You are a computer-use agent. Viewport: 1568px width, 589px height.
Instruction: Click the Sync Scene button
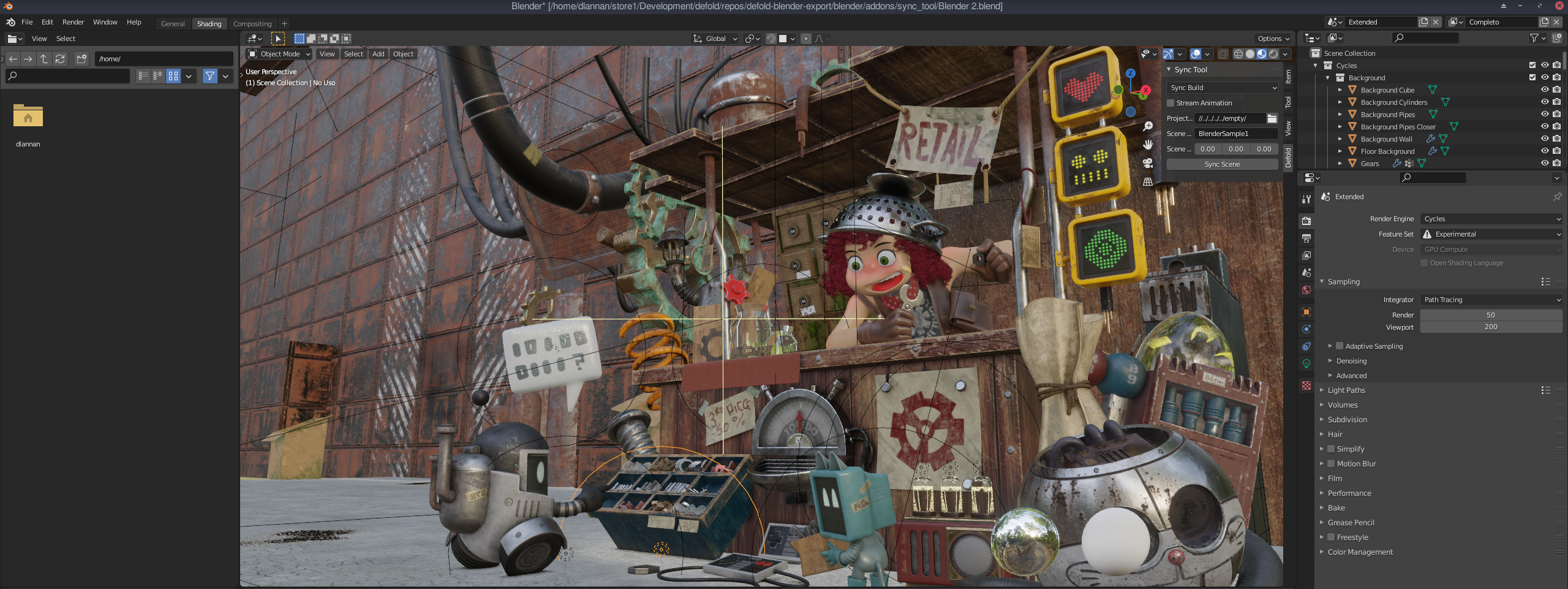pyautogui.click(x=1222, y=164)
